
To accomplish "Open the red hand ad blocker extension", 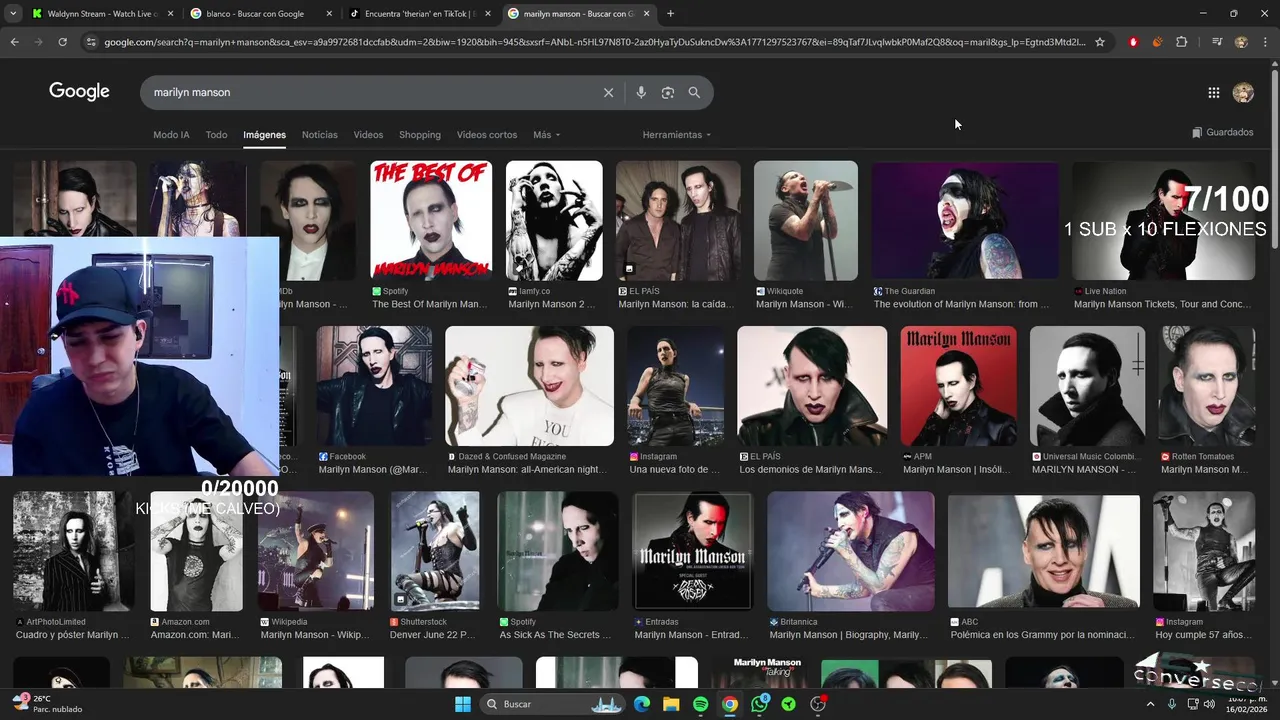I will 1133,42.
